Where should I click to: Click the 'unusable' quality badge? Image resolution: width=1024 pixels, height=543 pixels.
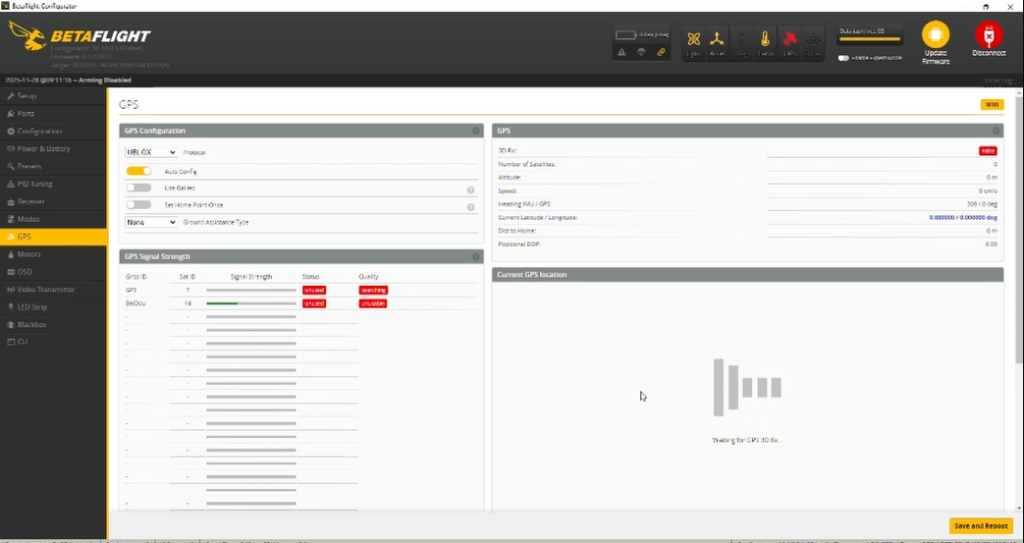point(372,304)
